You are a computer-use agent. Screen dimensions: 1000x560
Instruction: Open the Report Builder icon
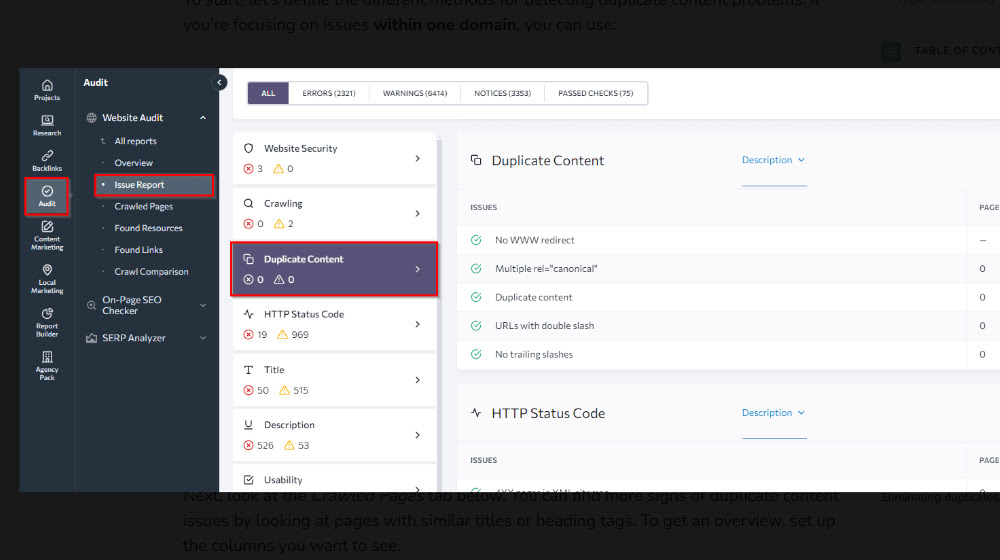[x=47, y=322]
